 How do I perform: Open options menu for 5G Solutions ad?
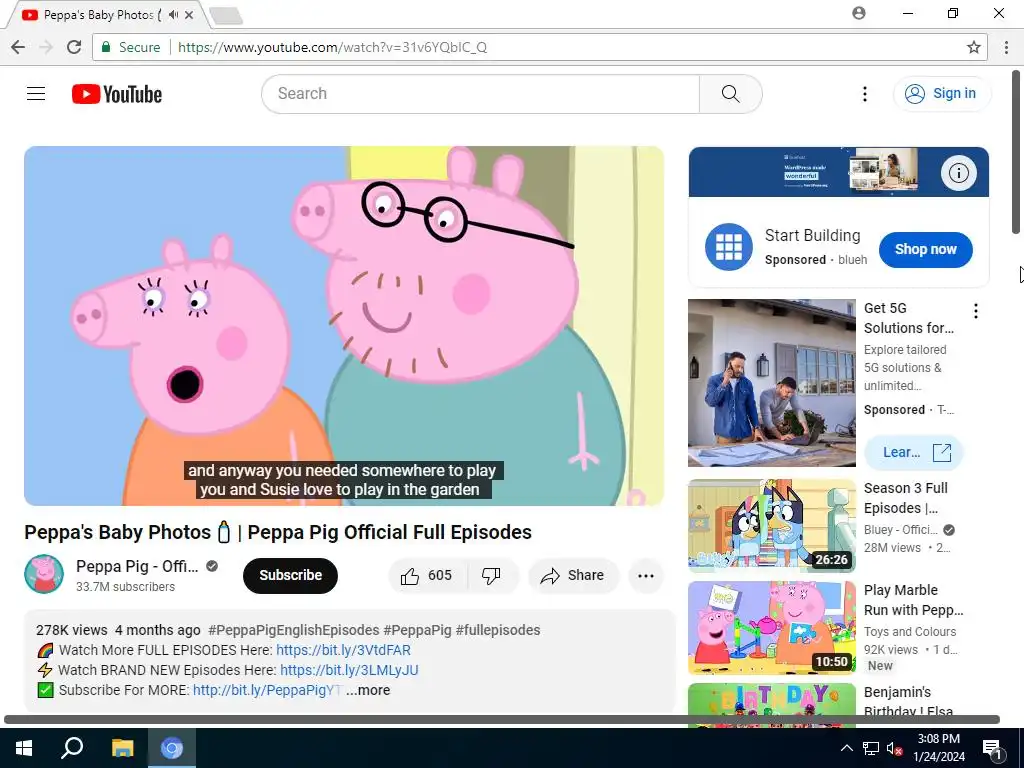tap(976, 311)
